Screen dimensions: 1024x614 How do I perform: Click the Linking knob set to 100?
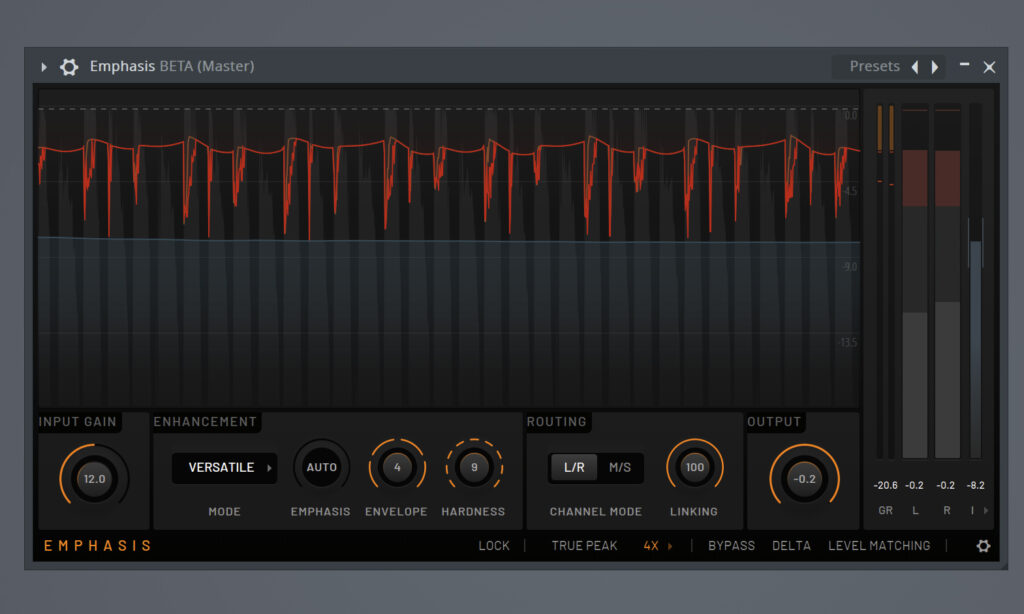point(694,467)
